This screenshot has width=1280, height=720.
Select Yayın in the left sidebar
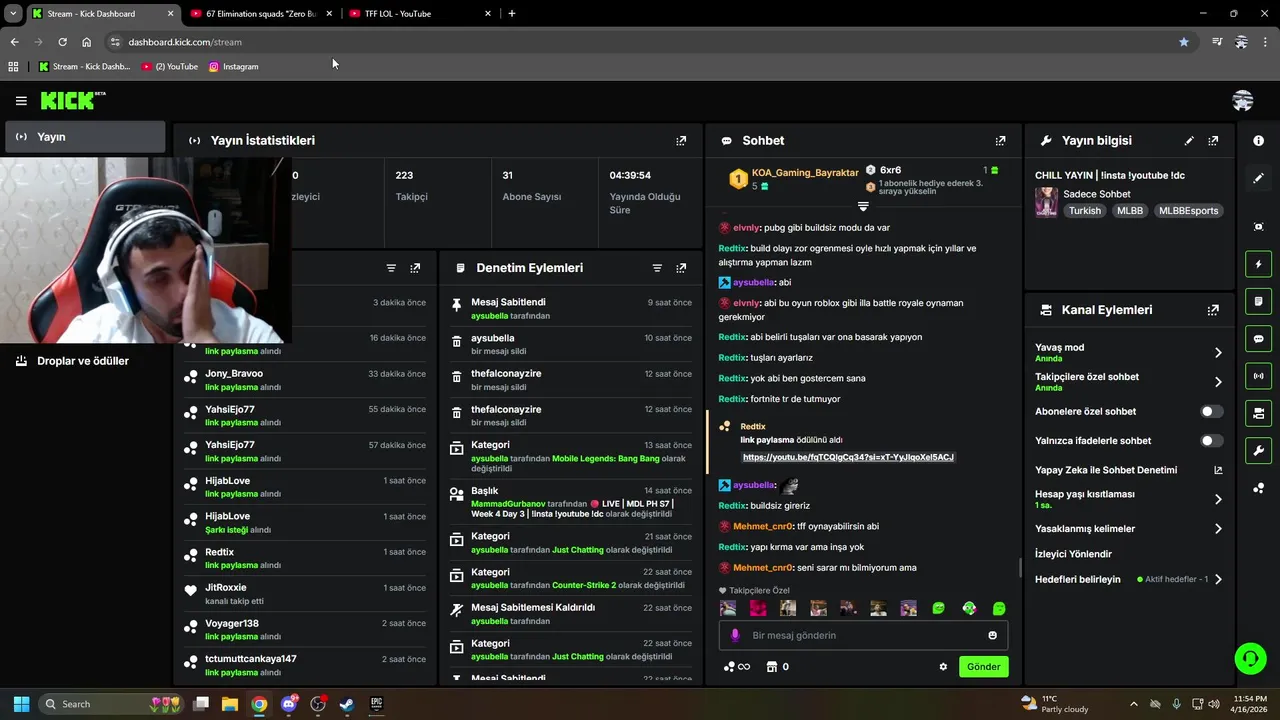point(84,137)
